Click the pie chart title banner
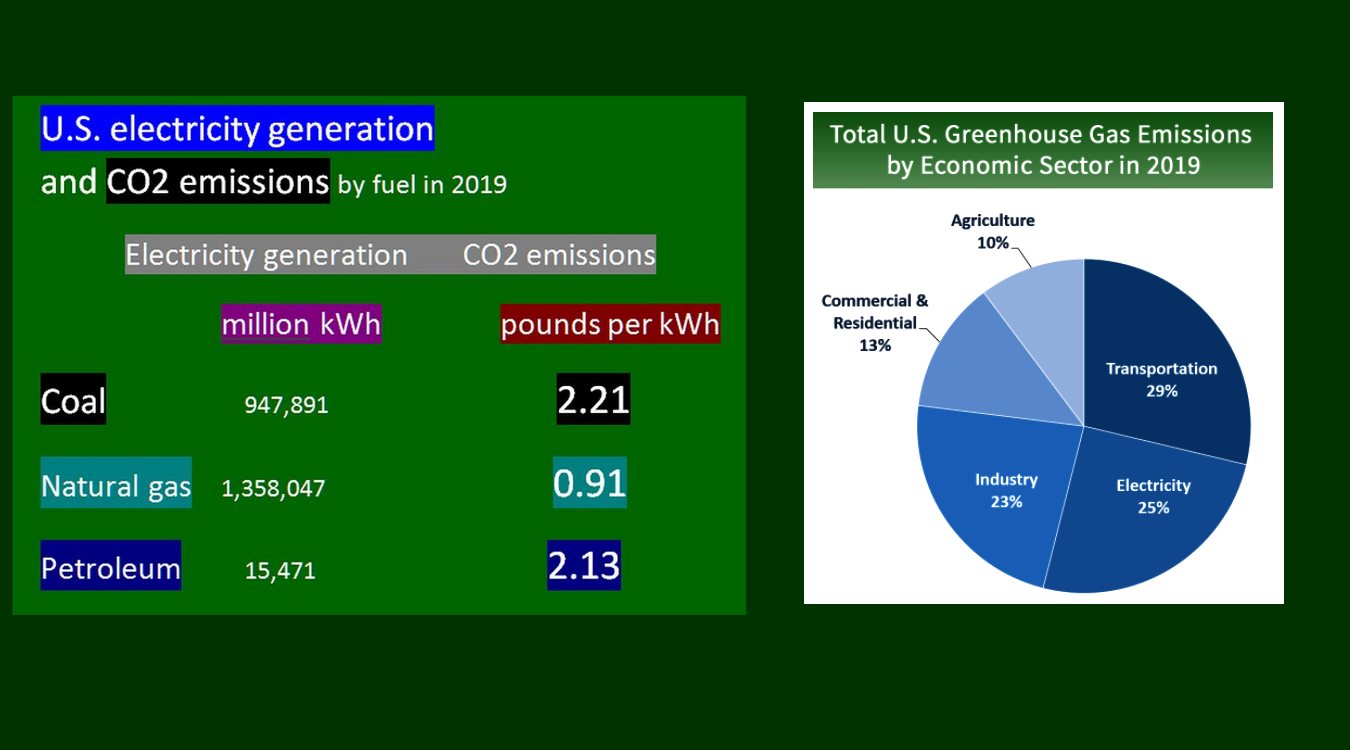 coord(1042,150)
